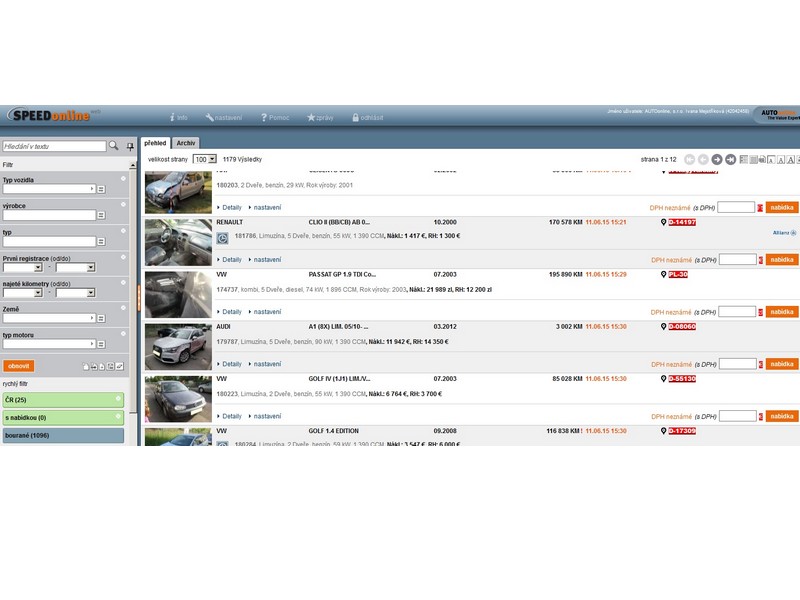
Task: Open the Audi A1 car thumbnail
Action: coord(178,347)
